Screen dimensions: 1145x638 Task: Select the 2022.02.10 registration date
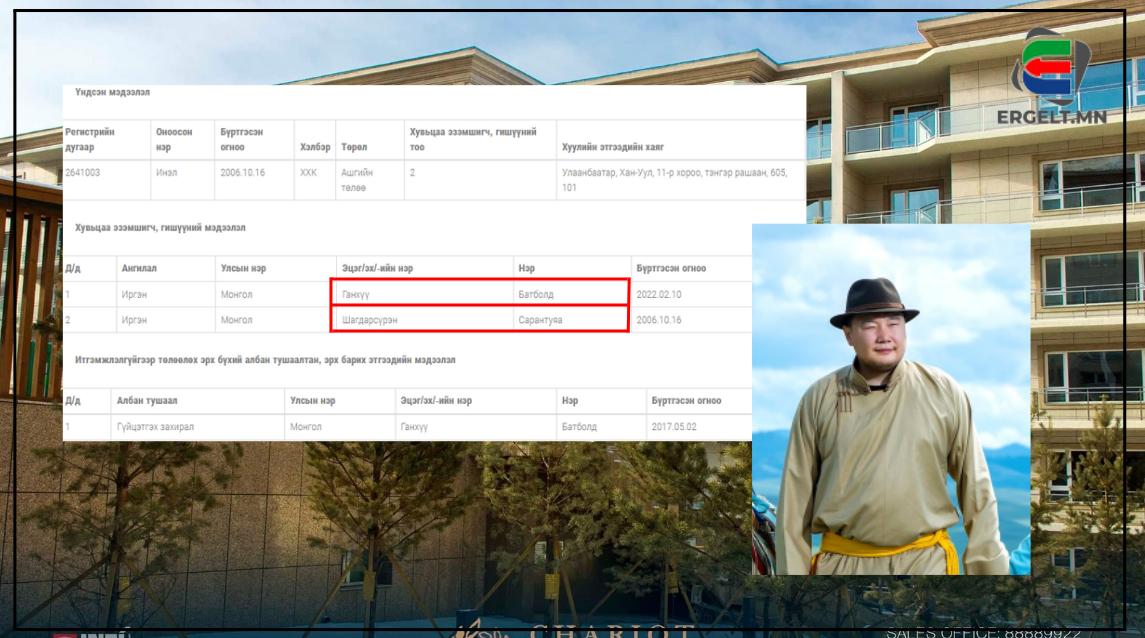658,295
